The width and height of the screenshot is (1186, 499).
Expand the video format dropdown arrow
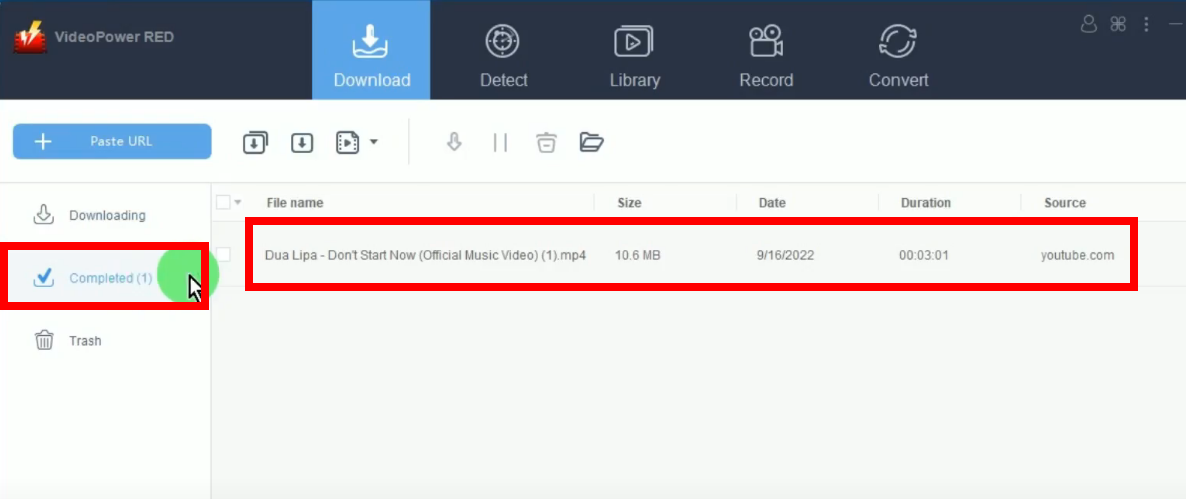coord(373,141)
